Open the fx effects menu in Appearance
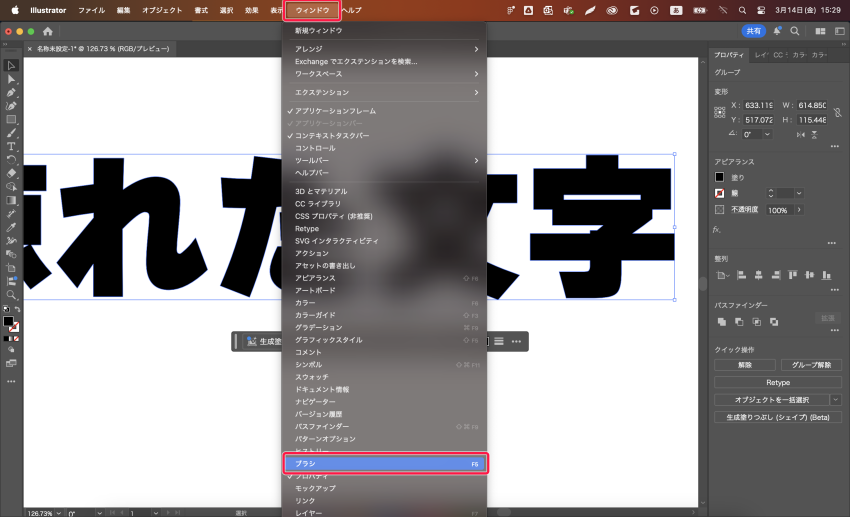Screen dimensions: 850x517 point(717,230)
